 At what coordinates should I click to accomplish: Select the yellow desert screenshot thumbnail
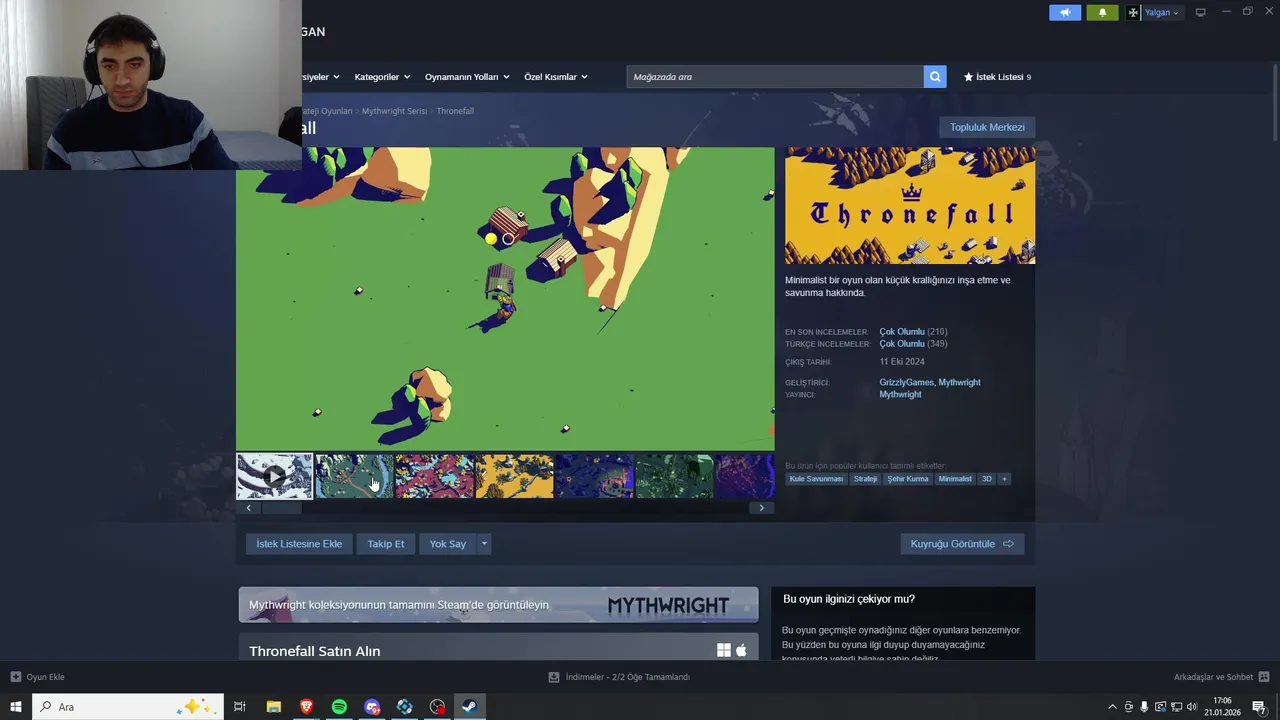(x=514, y=476)
